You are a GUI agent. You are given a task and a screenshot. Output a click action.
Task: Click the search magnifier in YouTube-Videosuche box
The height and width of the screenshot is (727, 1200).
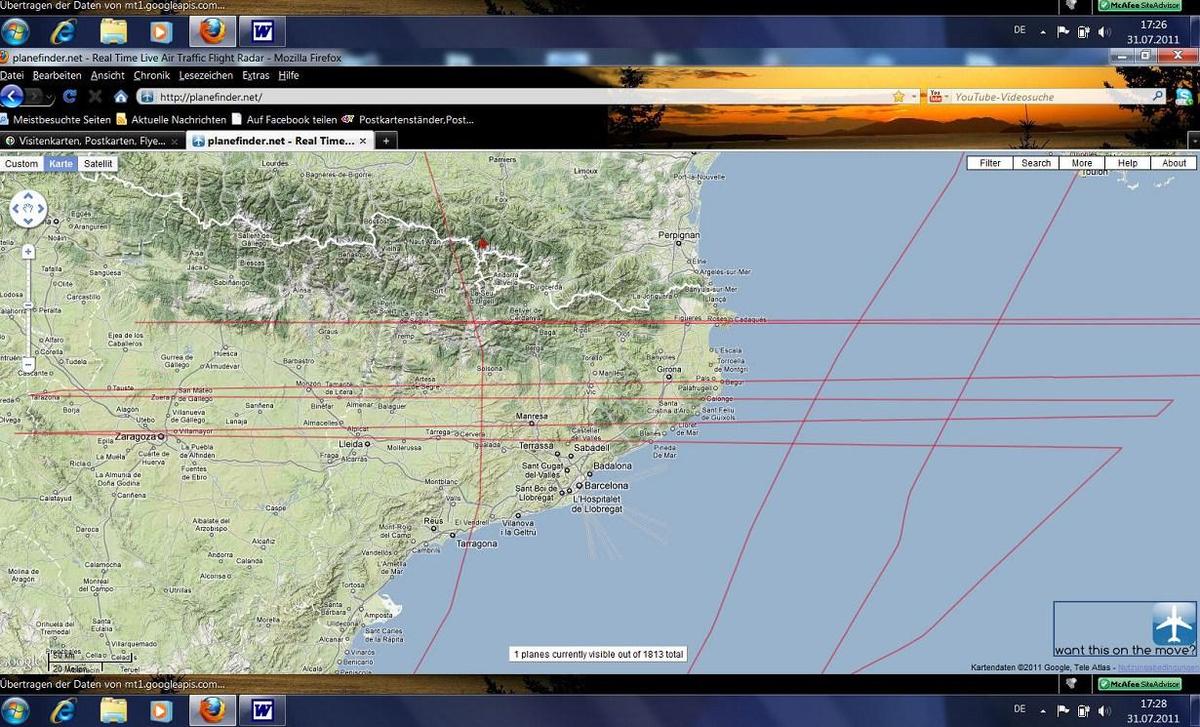(x=1158, y=97)
